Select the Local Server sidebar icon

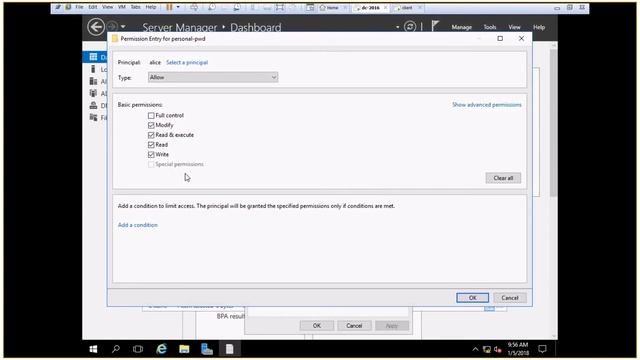[93, 69]
